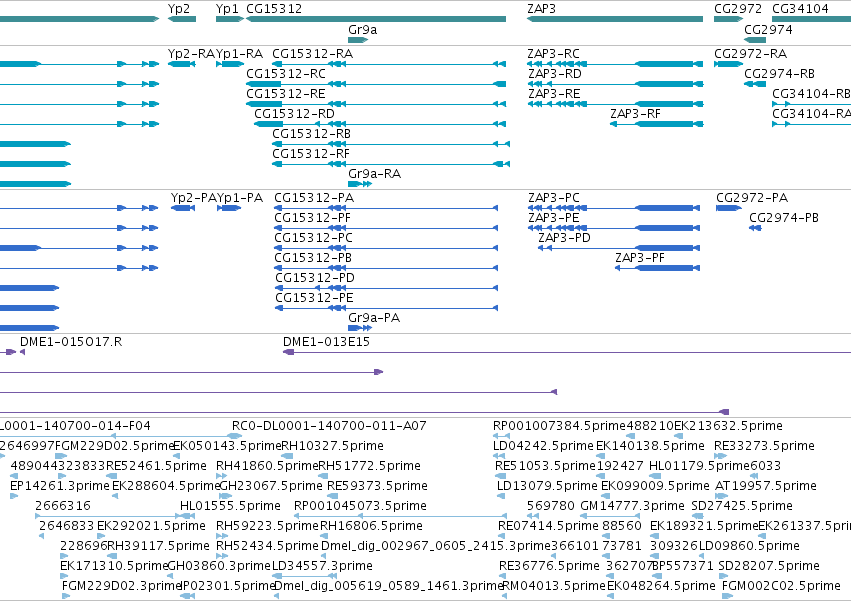The image size is (851, 601).
Task: Select transcript CG15312-RF
Action: [310, 154]
